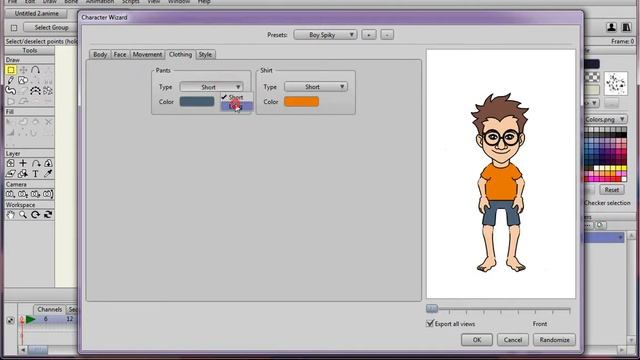Select the thick squiggle brush draw tool
Image resolution: width=640 pixels, height=360 pixels.
[x=11, y=90]
